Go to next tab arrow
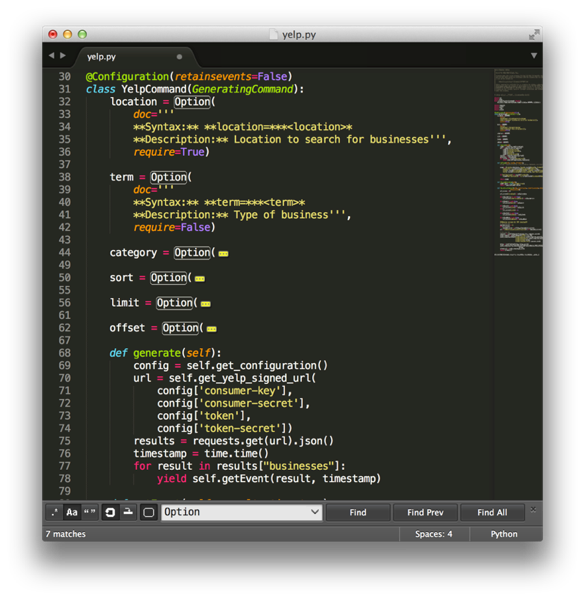 click(62, 56)
